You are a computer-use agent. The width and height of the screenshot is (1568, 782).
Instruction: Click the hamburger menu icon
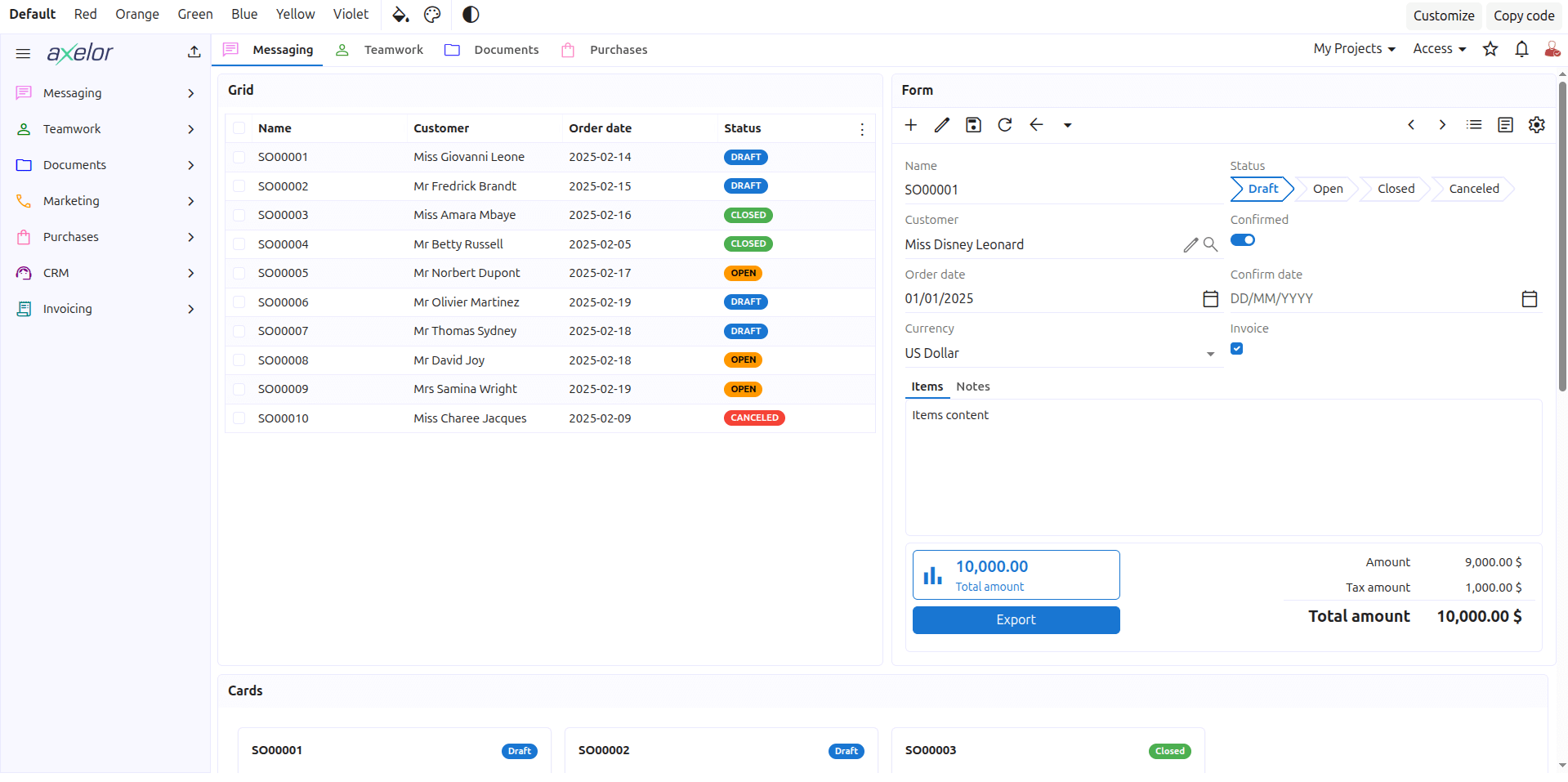pos(23,53)
